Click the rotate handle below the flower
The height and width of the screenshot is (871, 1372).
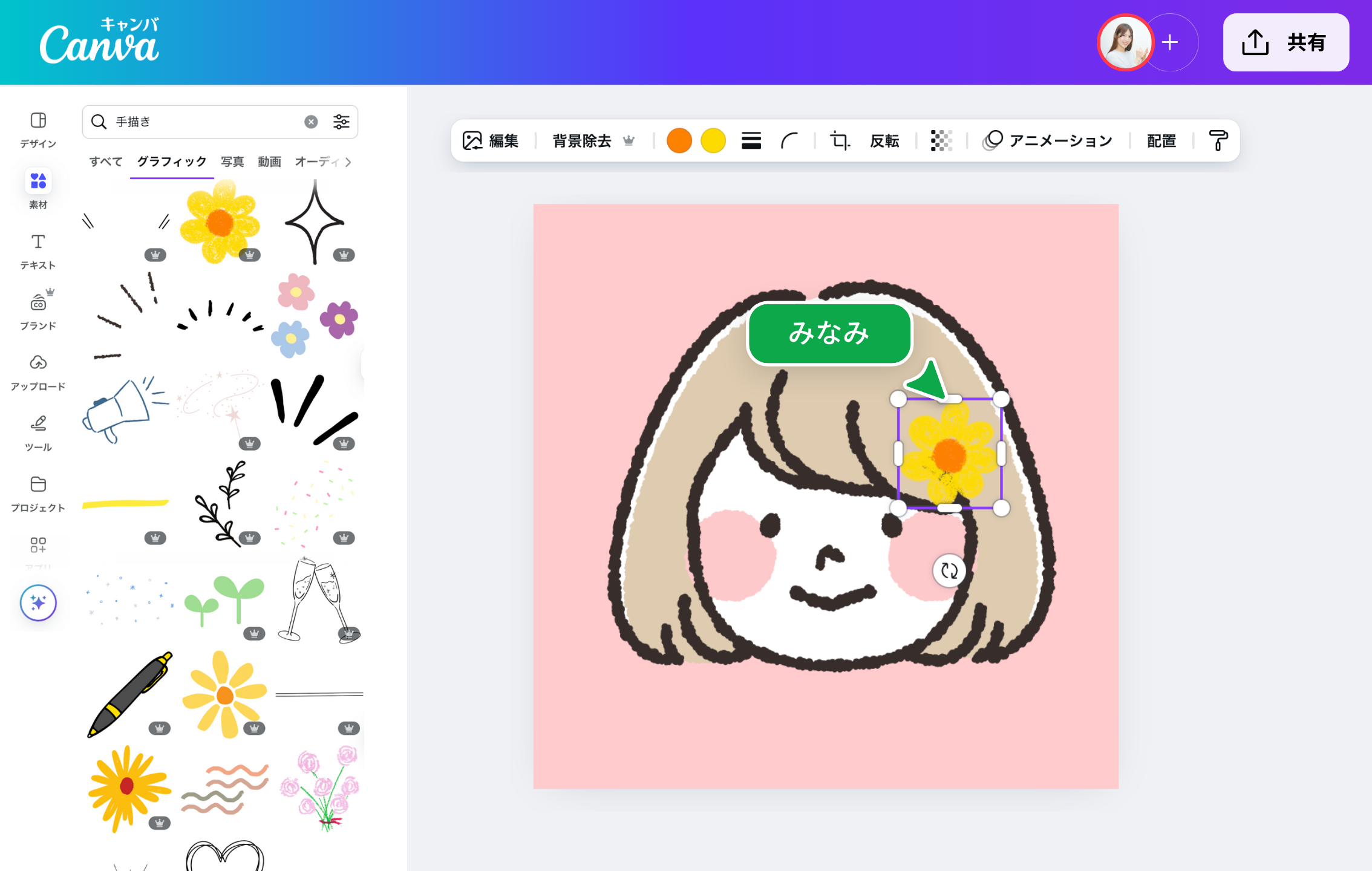point(949,570)
